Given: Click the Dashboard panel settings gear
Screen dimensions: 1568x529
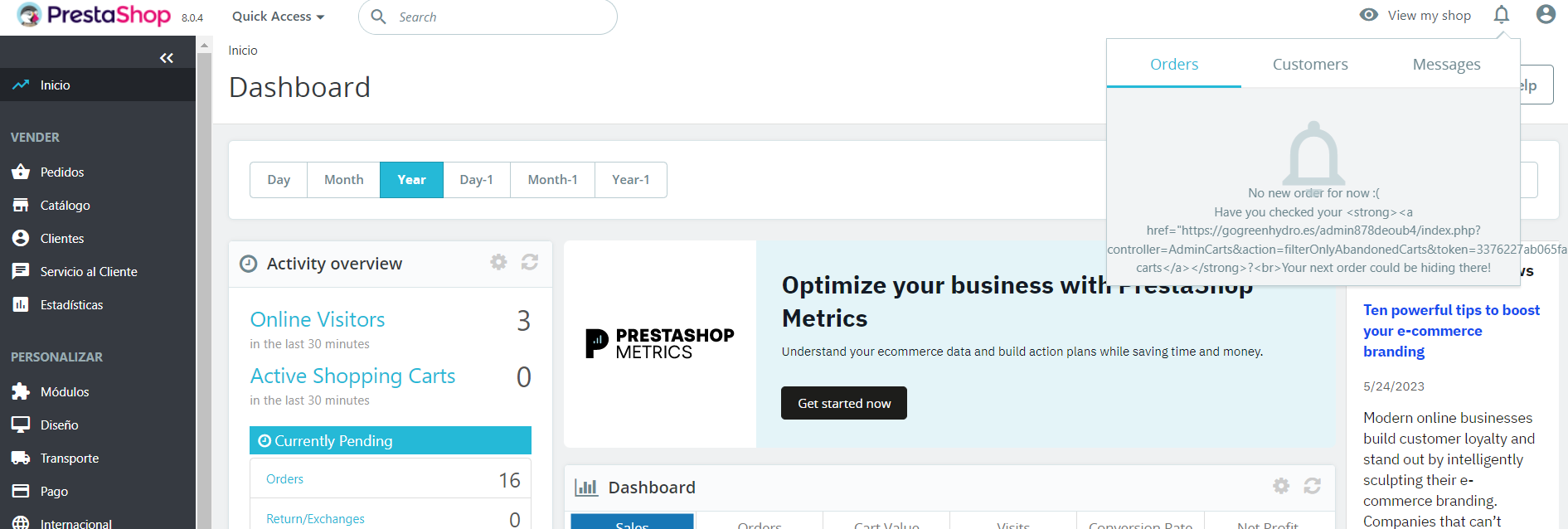Looking at the screenshot, I should 1281,486.
